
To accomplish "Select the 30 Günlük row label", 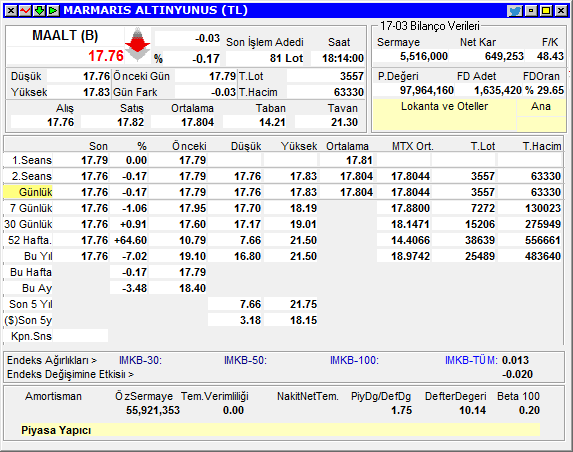I will point(28,224).
